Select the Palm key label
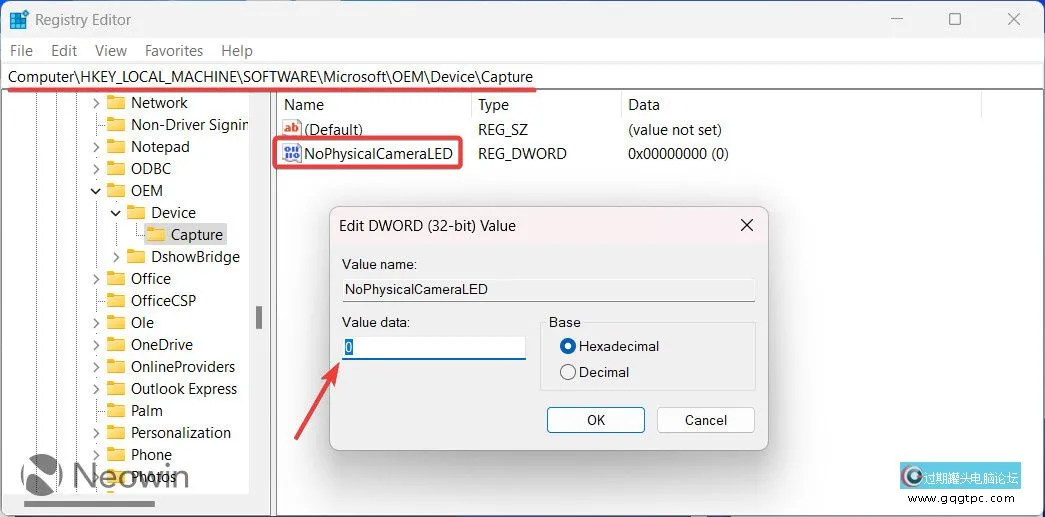The height and width of the screenshot is (517, 1045). (x=147, y=410)
